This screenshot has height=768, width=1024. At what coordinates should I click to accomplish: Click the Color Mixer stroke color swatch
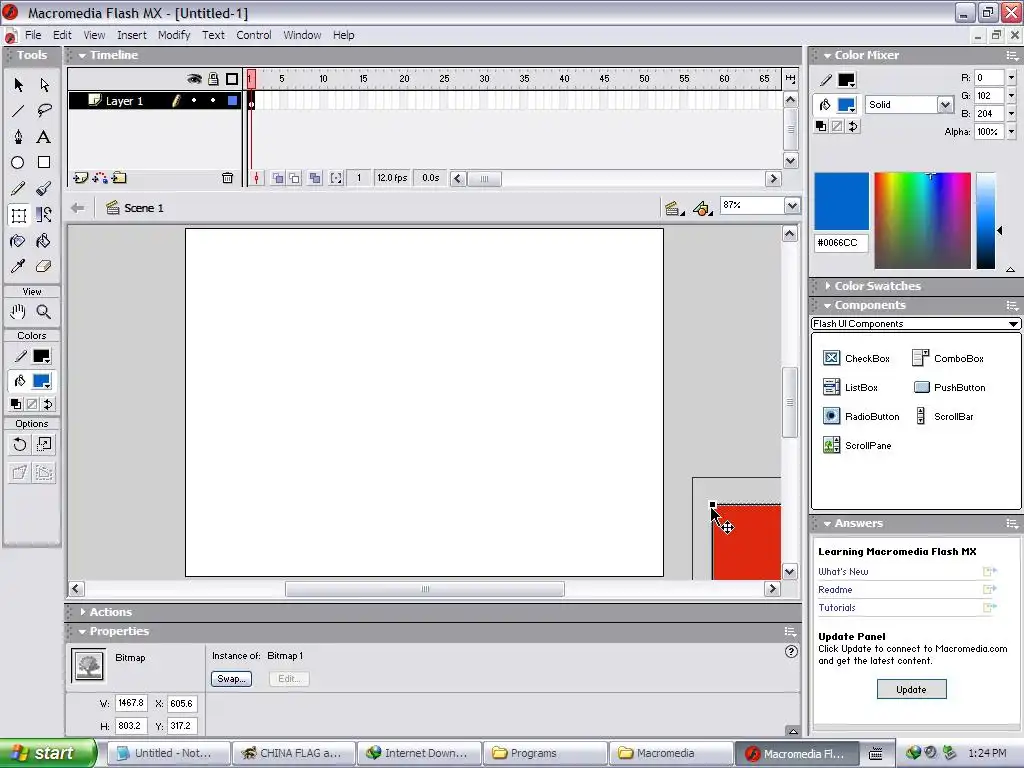point(846,80)
